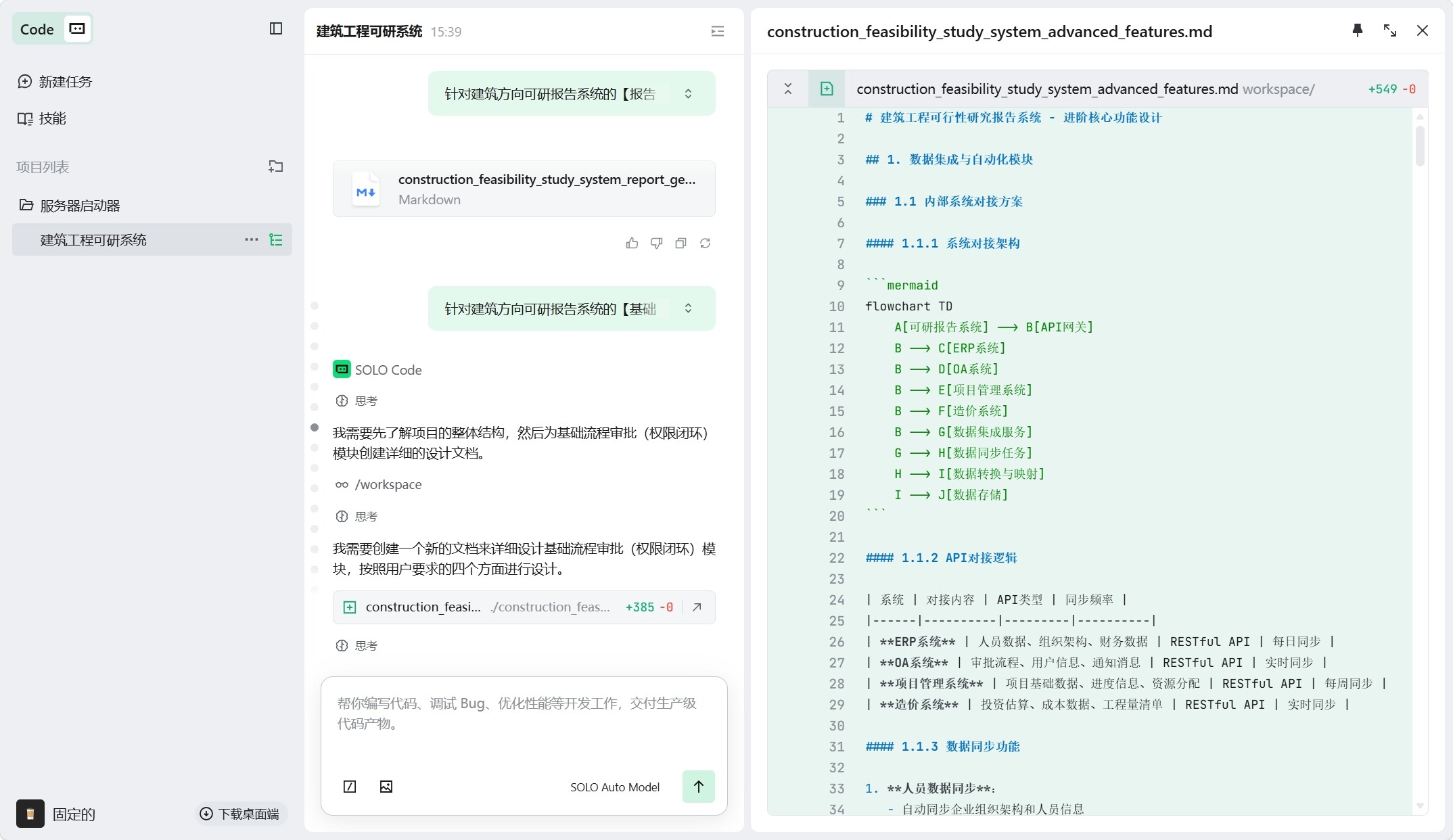Collapse the advanced_features.md diff entry
The width and height of the screenshot is (1453, 840).
click(x=787, y=88)
